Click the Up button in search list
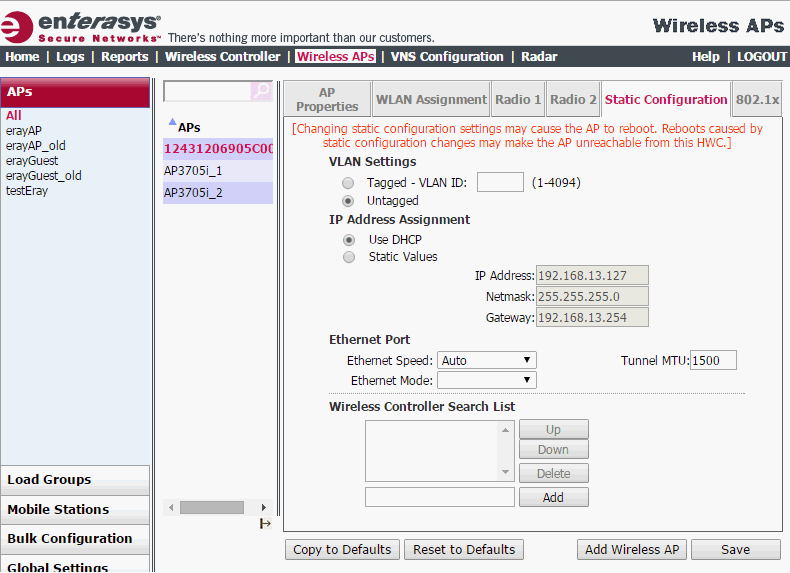This screenshot has width=790, height=573. [554, 429]
